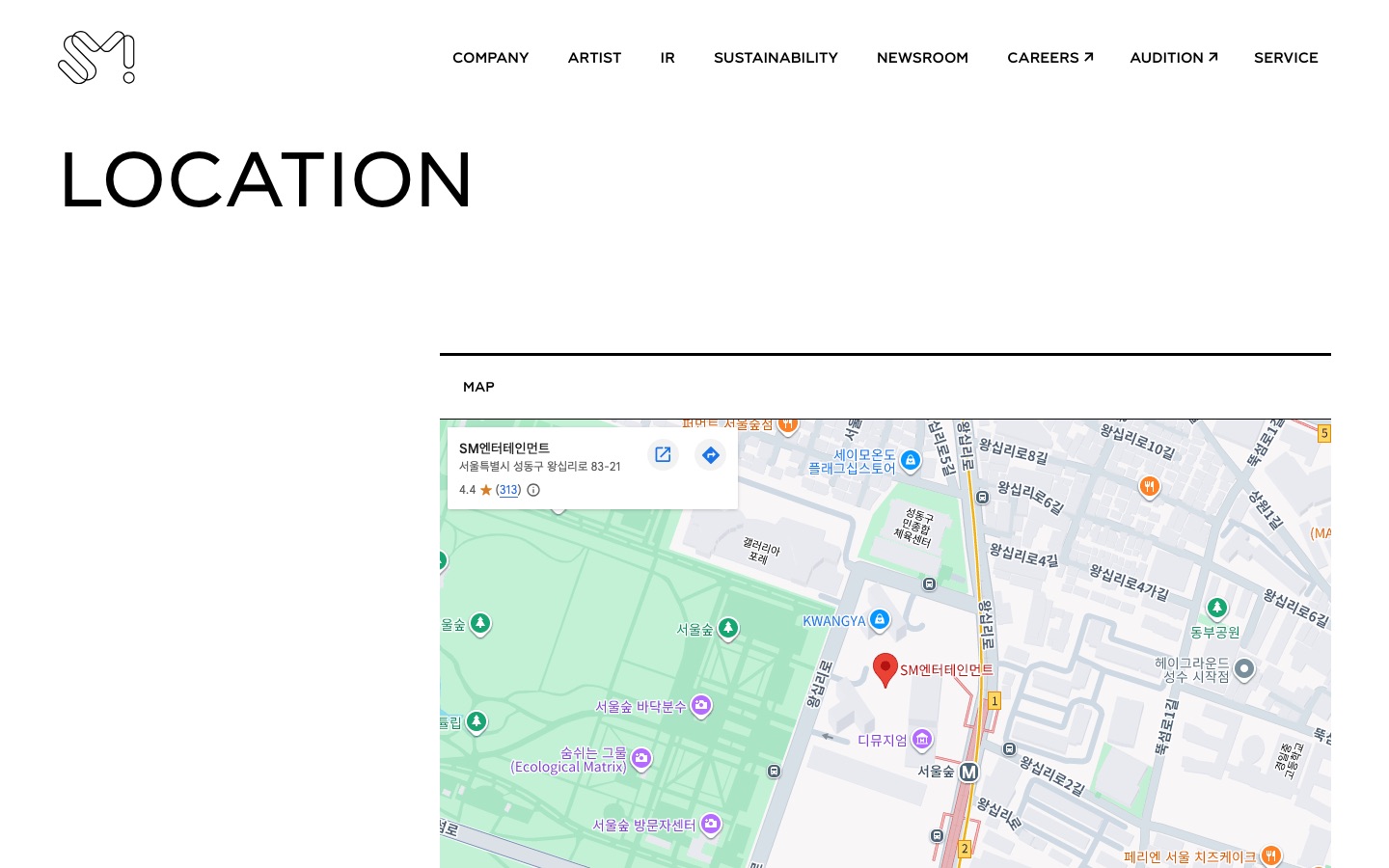Click subway exit 5 marker

coord(1324,433)
